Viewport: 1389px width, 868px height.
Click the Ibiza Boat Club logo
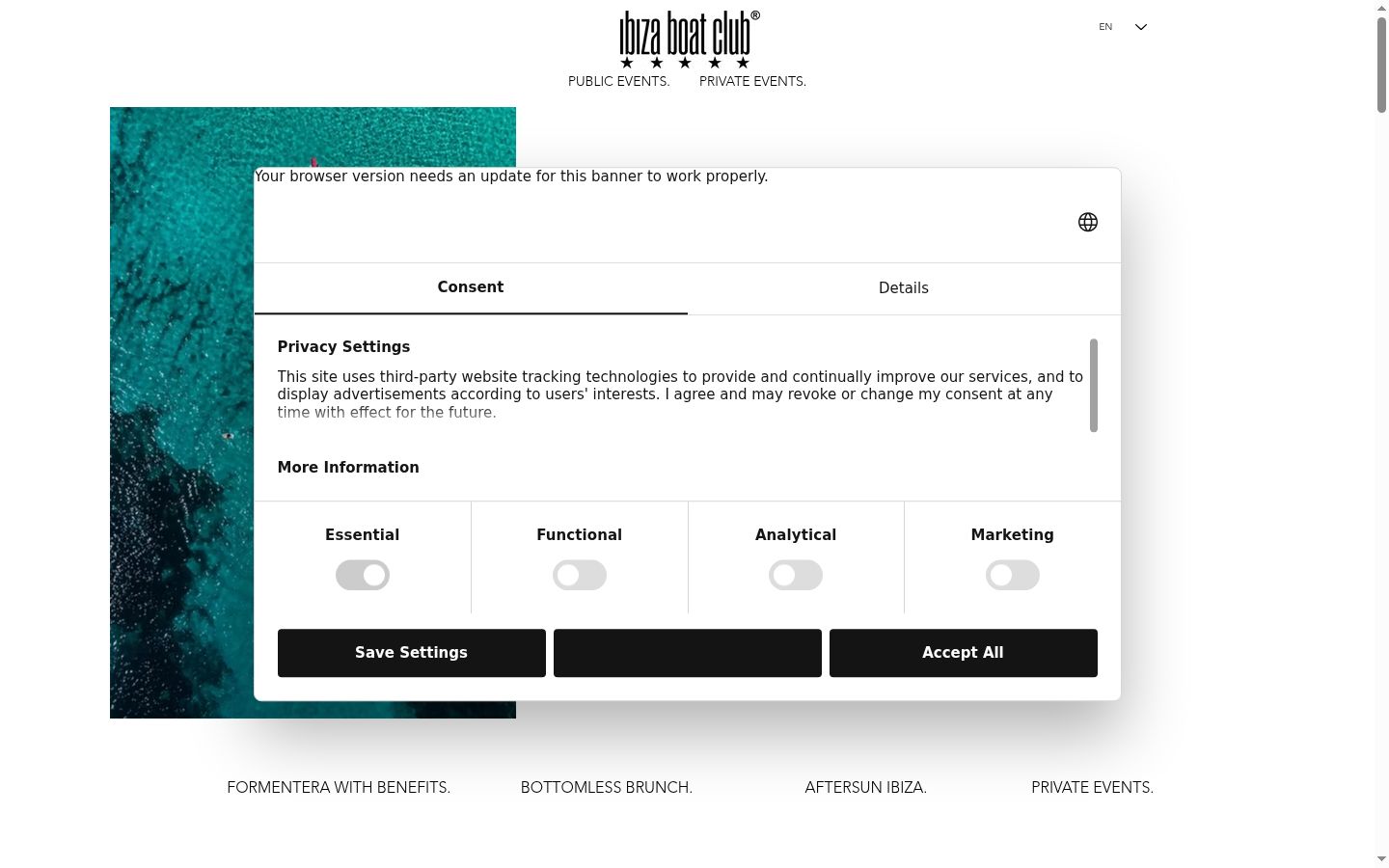point(689,40)
